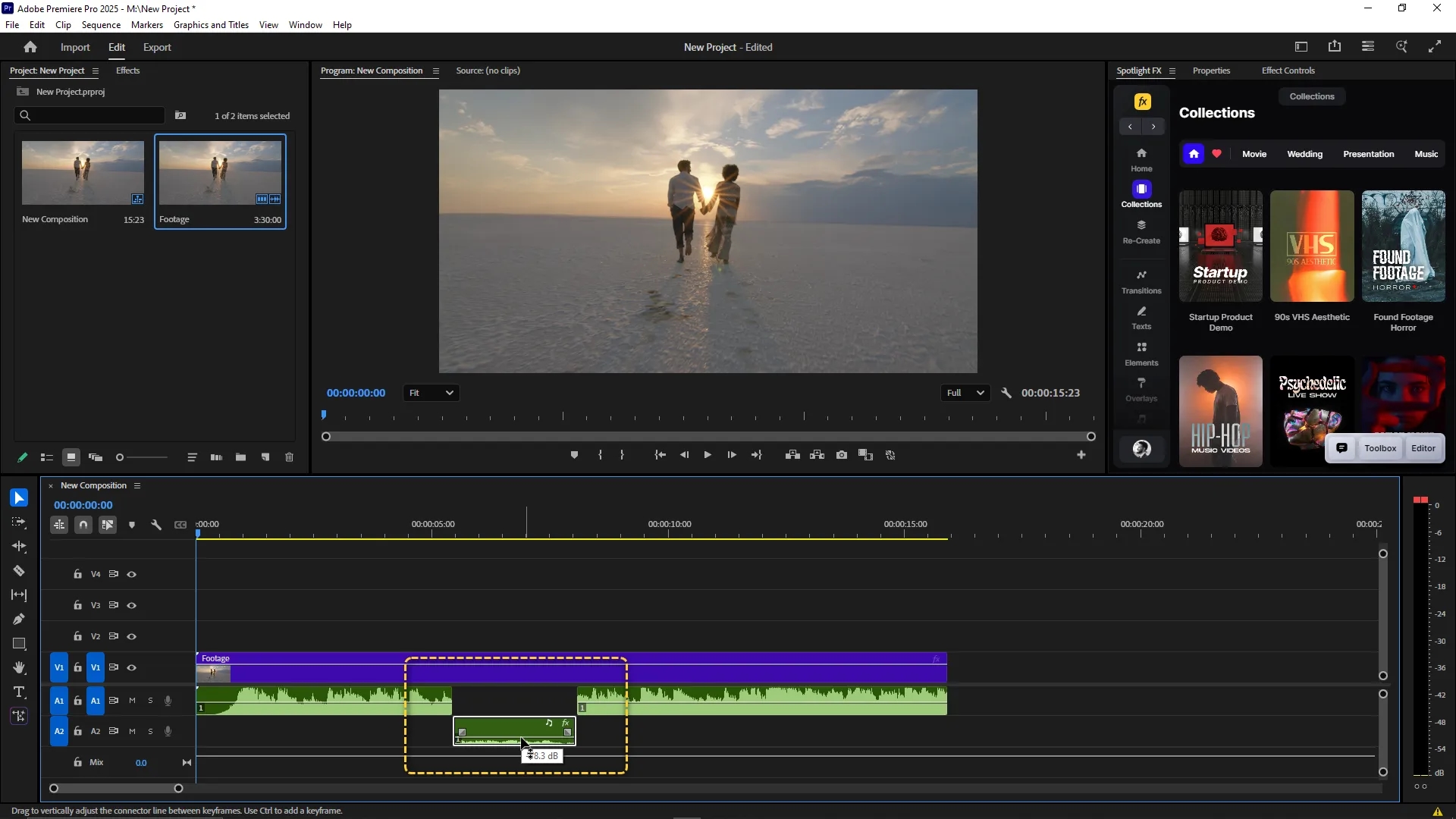Switch to the Effects tab
Screen dimensions: 1456x819
click(127, 71)
